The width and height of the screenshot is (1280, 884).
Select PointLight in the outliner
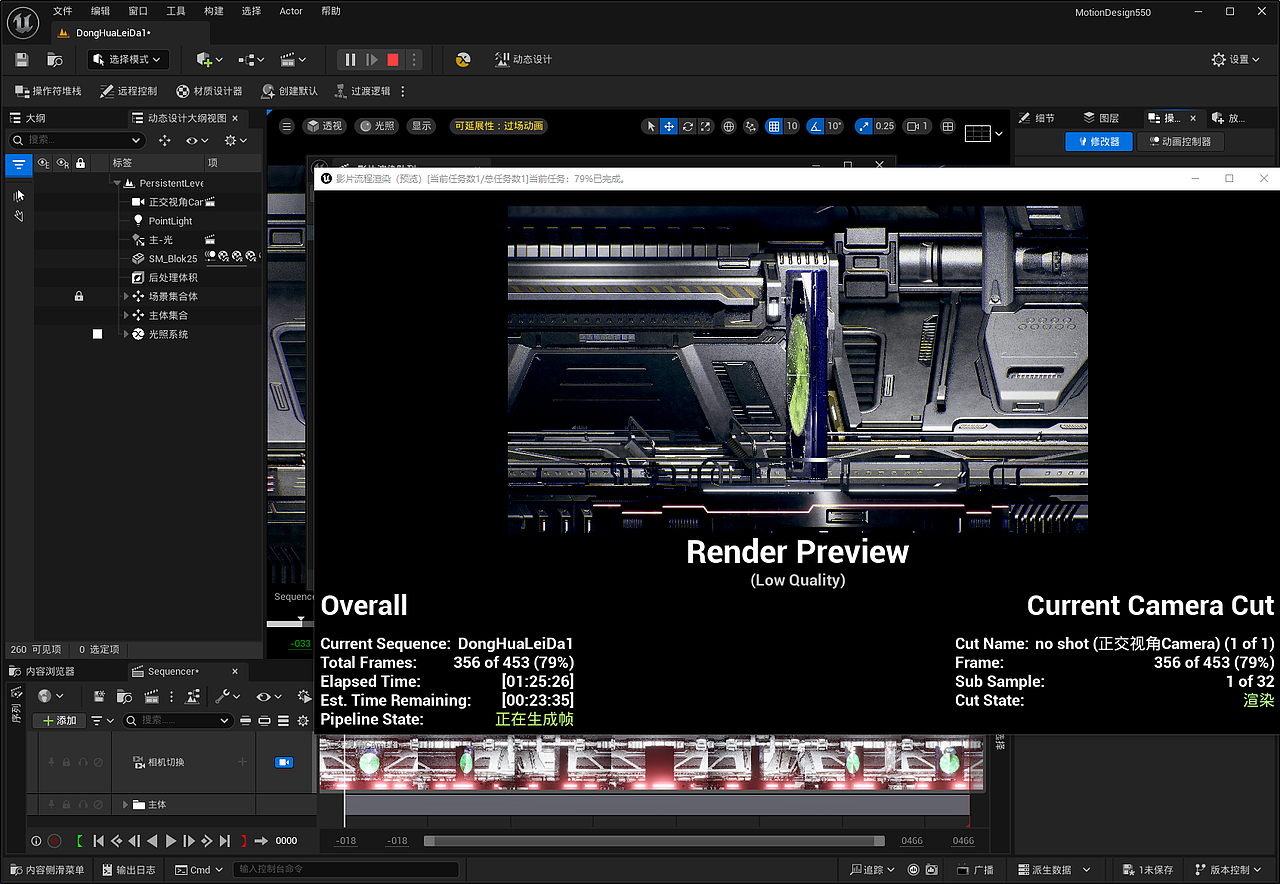[170, 221]
